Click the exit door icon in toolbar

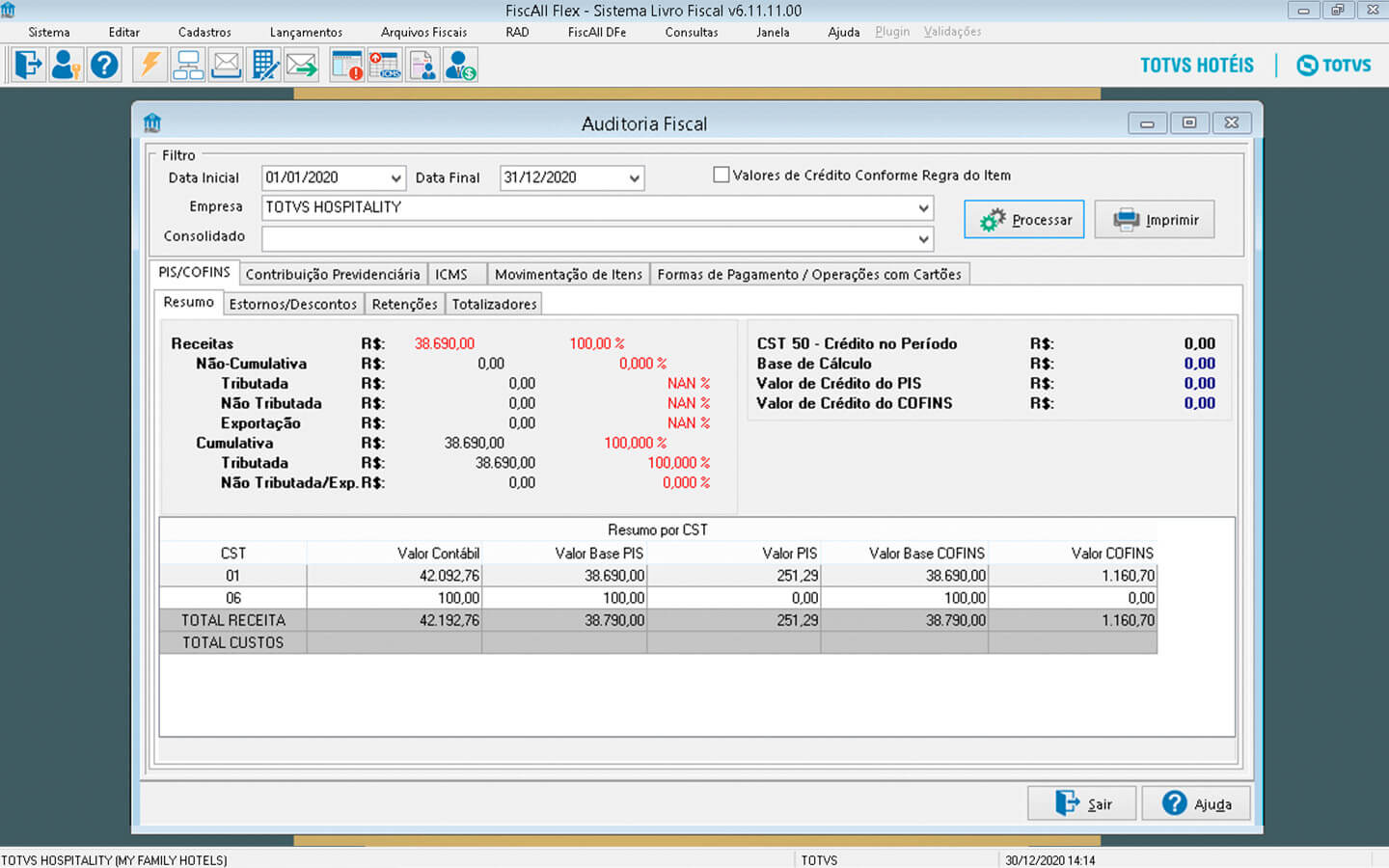[28, 66]
